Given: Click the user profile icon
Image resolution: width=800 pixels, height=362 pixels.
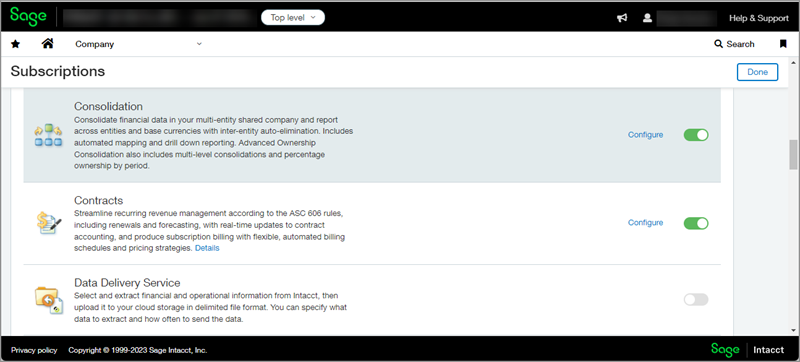Looking at the screenshot, I should tap(647, 18).
